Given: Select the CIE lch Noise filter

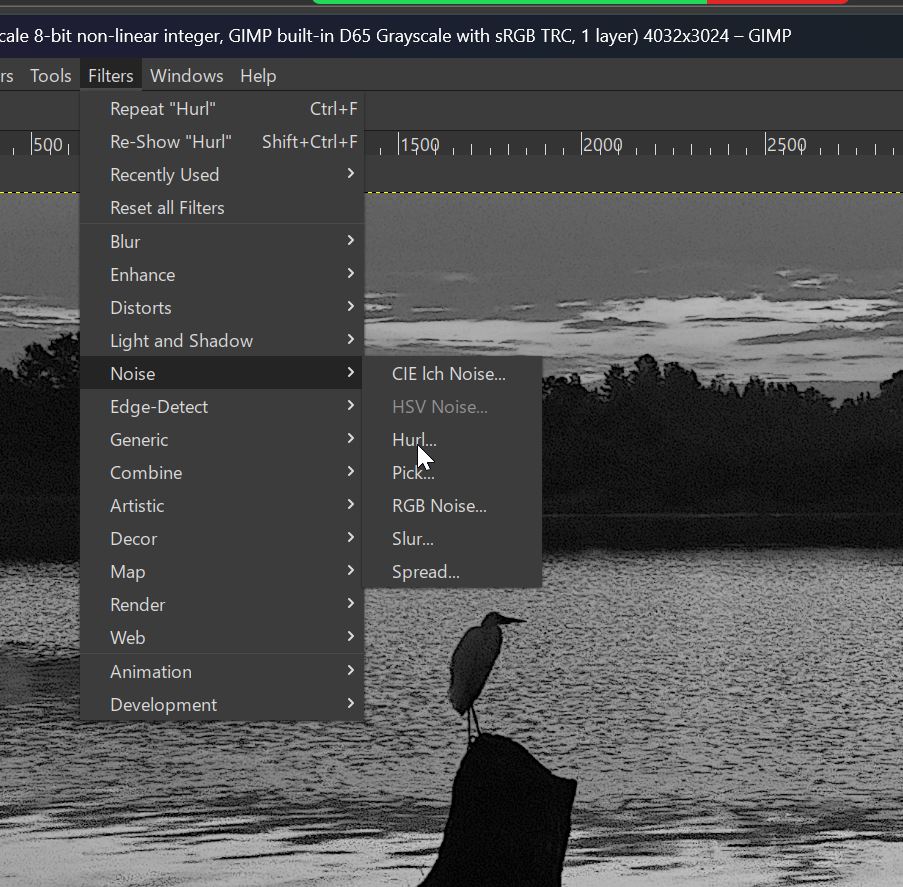Looking at the screenshot, I should click(449, 373).
